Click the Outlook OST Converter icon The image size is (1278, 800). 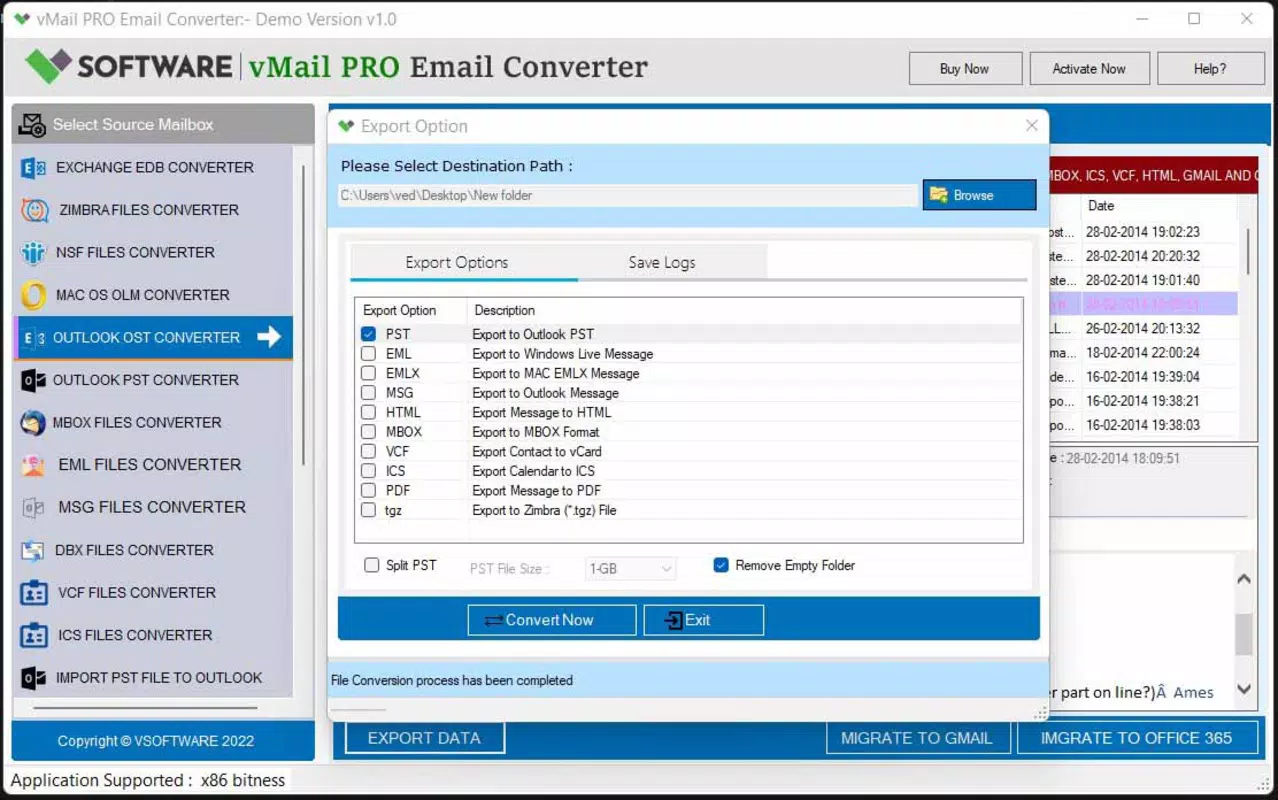pyautogui.click(x=35, y=338)
